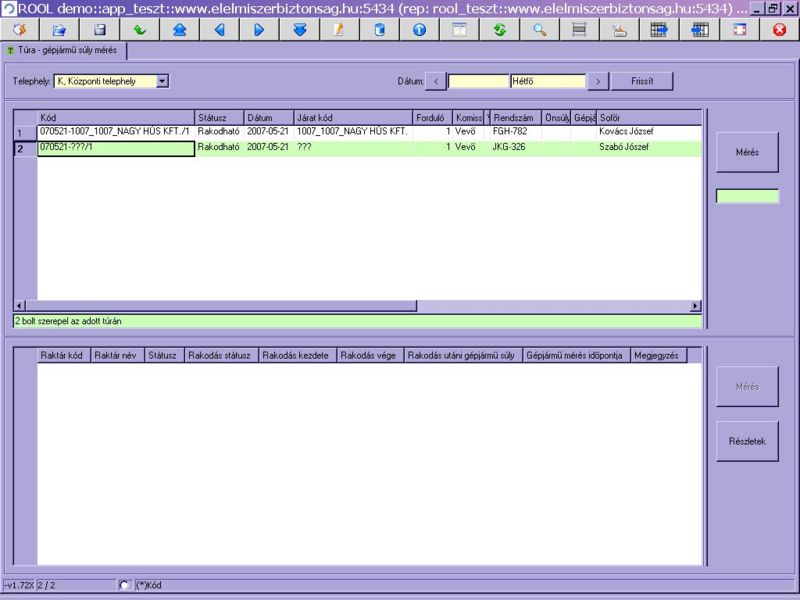
Task: Click the blue info toolbar icon
Action: [420, 30]
